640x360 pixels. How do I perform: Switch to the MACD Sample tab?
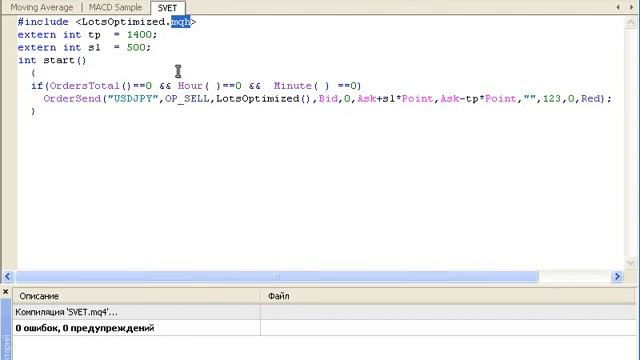point(115,7)
